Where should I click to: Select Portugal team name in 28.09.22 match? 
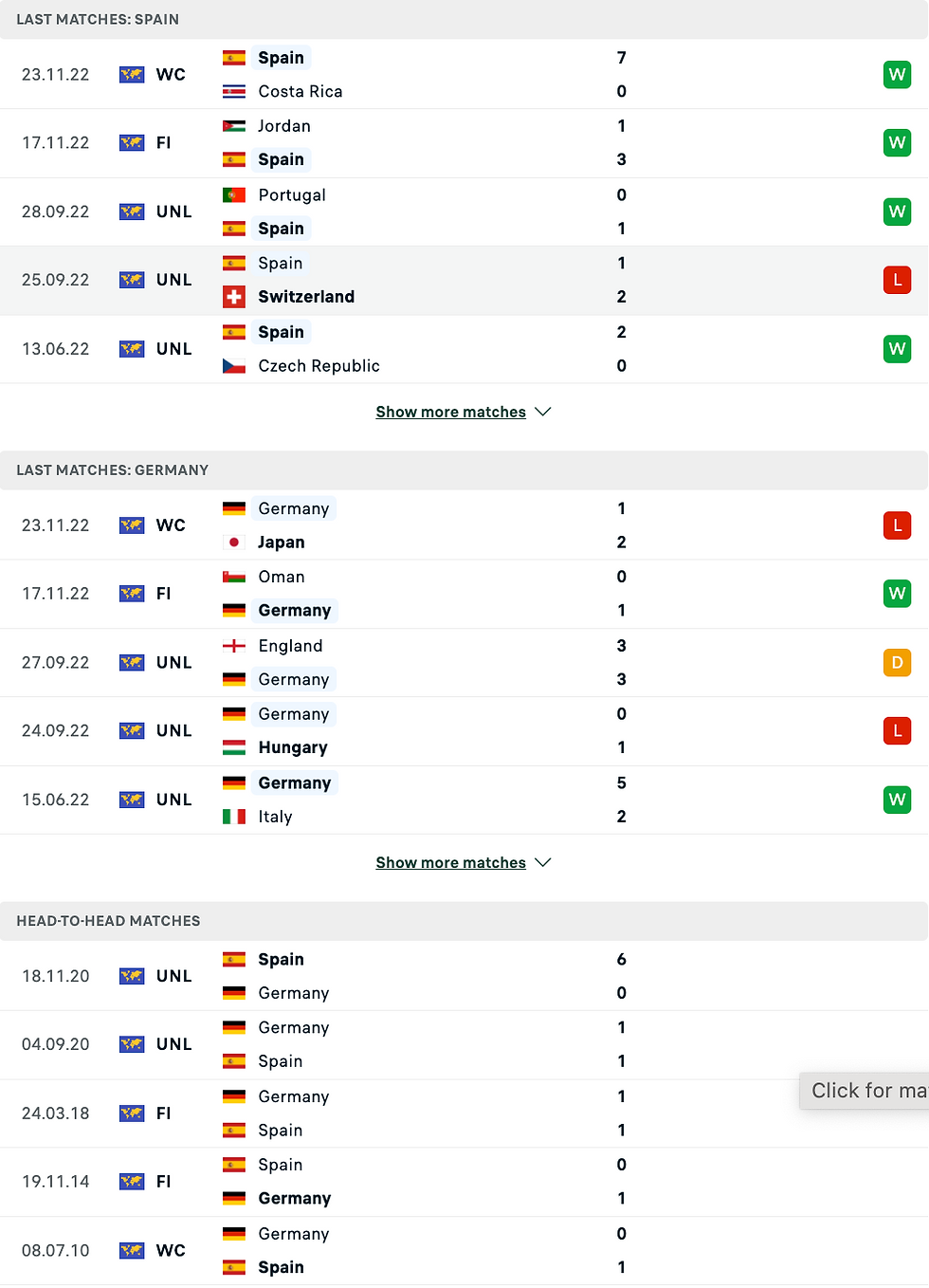pyautogui.click(x=292, y=194)
